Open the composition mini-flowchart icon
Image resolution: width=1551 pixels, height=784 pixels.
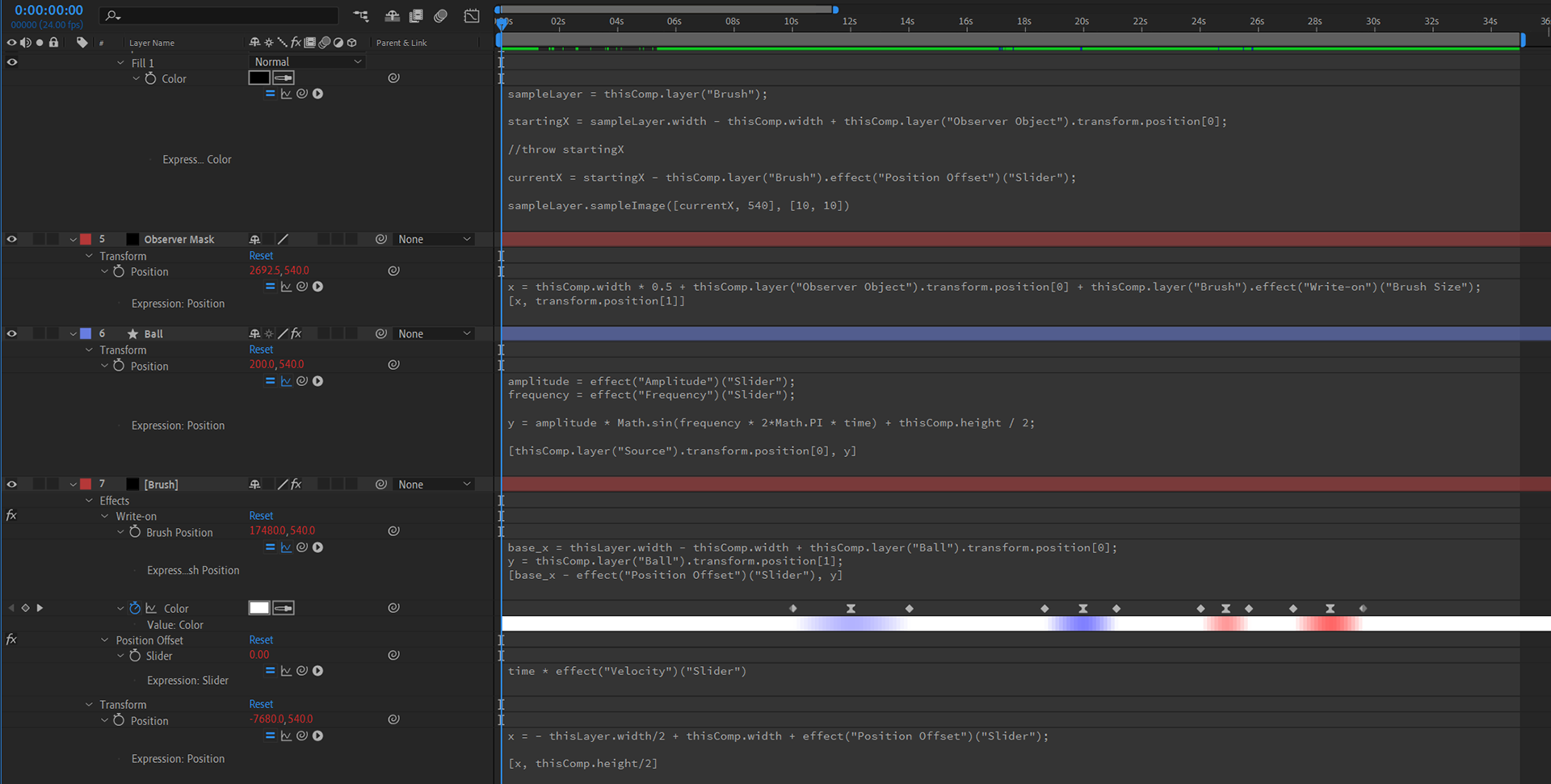361,15
